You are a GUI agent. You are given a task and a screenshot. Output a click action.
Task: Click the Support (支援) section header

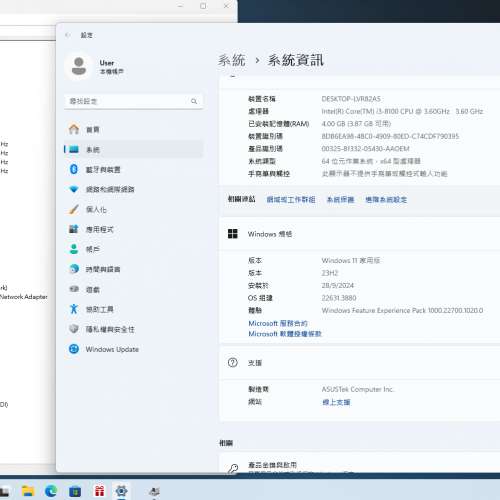[360, 362]
